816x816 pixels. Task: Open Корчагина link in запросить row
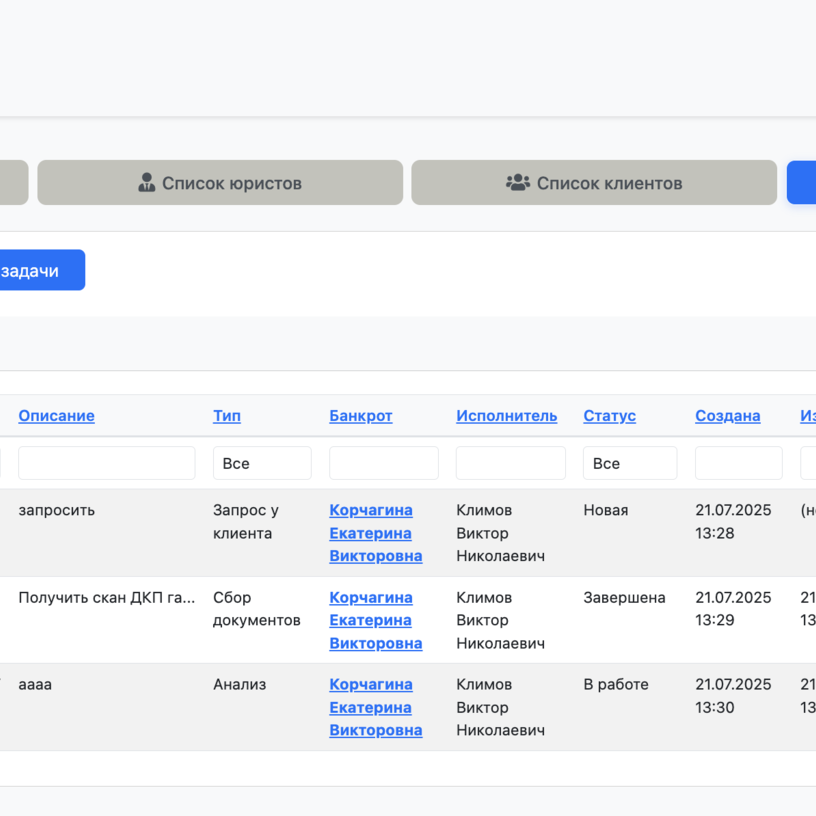(376, 533)
